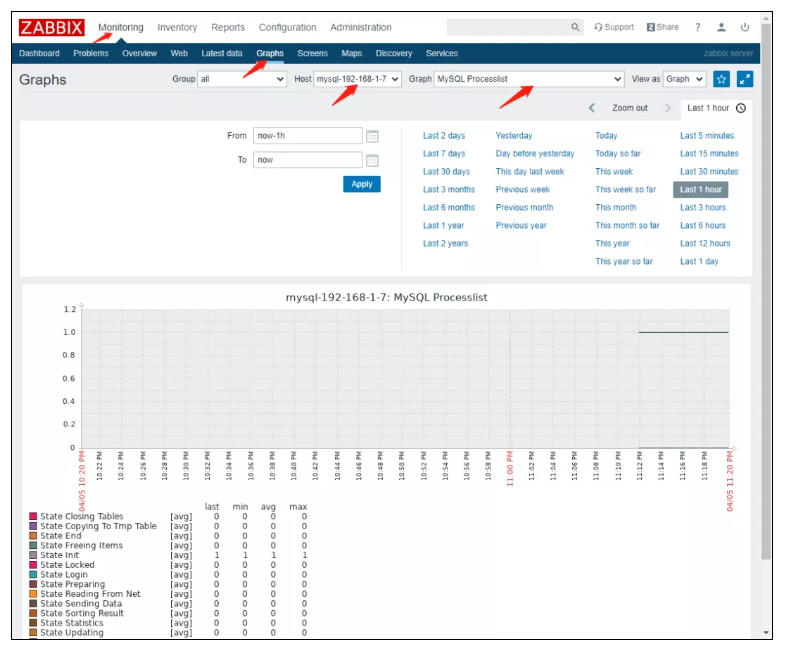Select Yesterday range
Screen dimensions: 788x649
[514, 136]
